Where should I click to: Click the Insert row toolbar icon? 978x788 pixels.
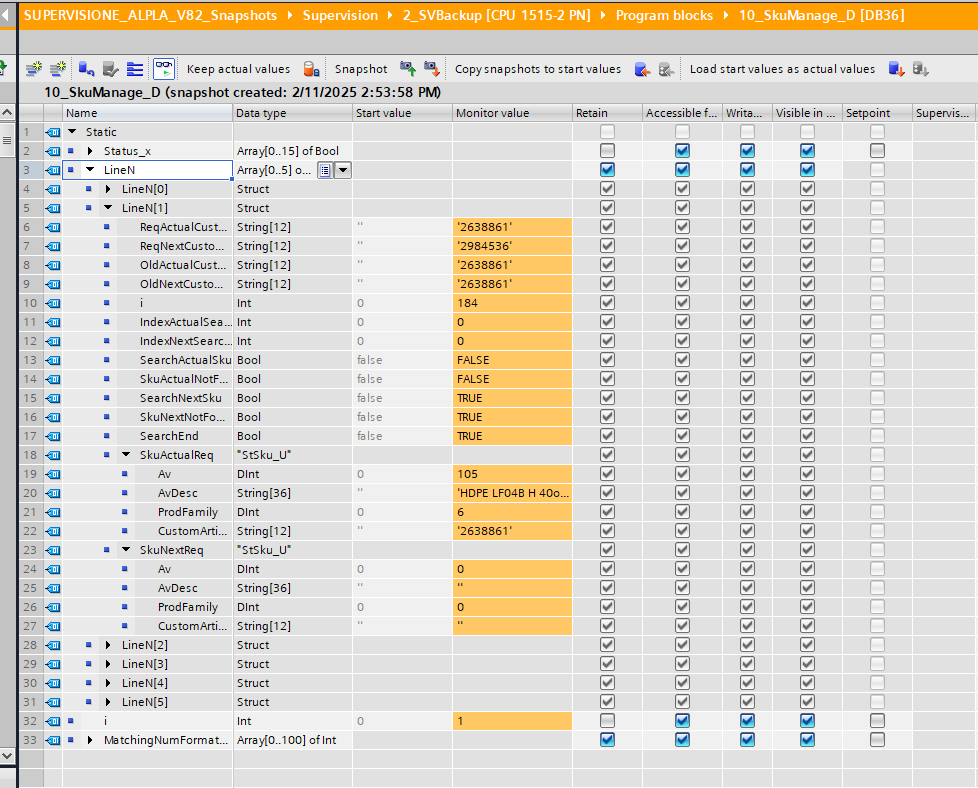coord(34,69)
